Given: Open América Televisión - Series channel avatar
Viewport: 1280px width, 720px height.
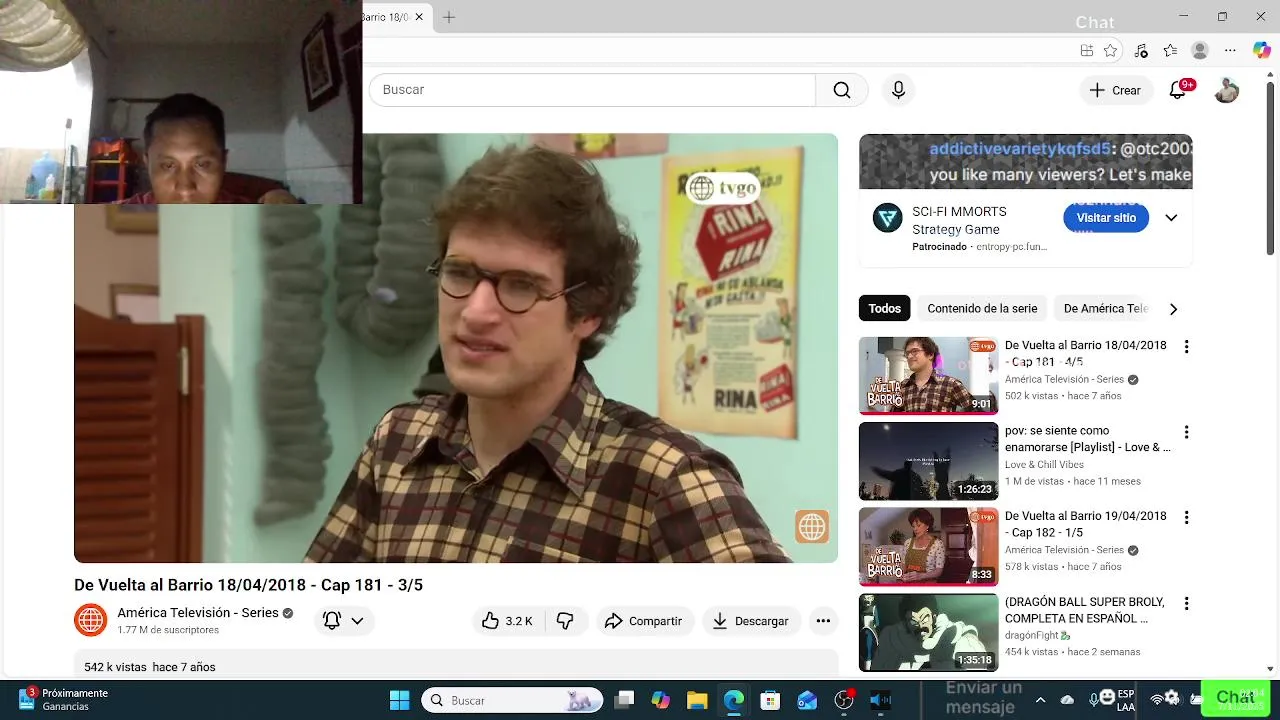Looking at the screenshot, I should (91, 620).
